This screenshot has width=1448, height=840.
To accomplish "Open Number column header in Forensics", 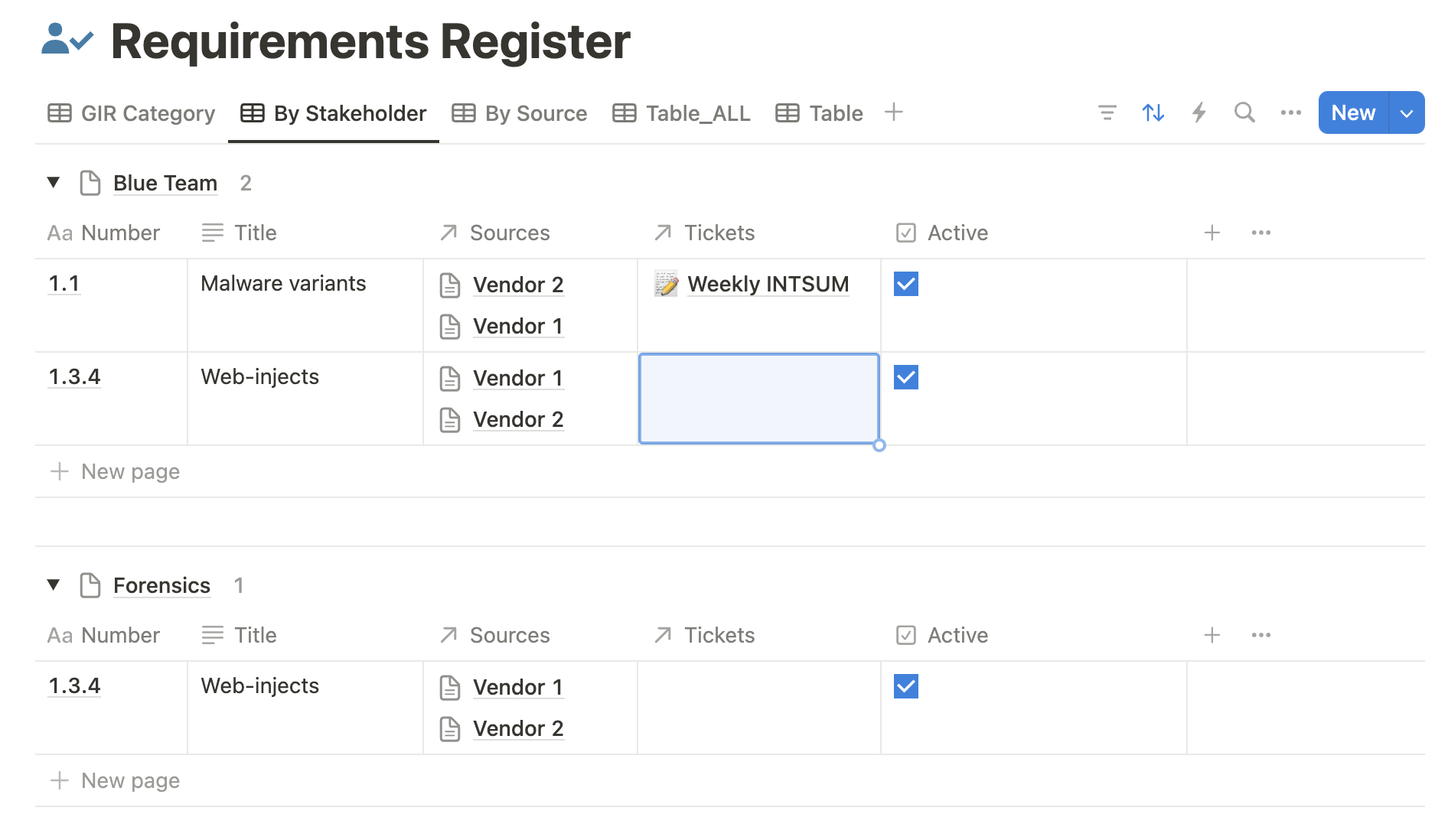I will 104,635.
